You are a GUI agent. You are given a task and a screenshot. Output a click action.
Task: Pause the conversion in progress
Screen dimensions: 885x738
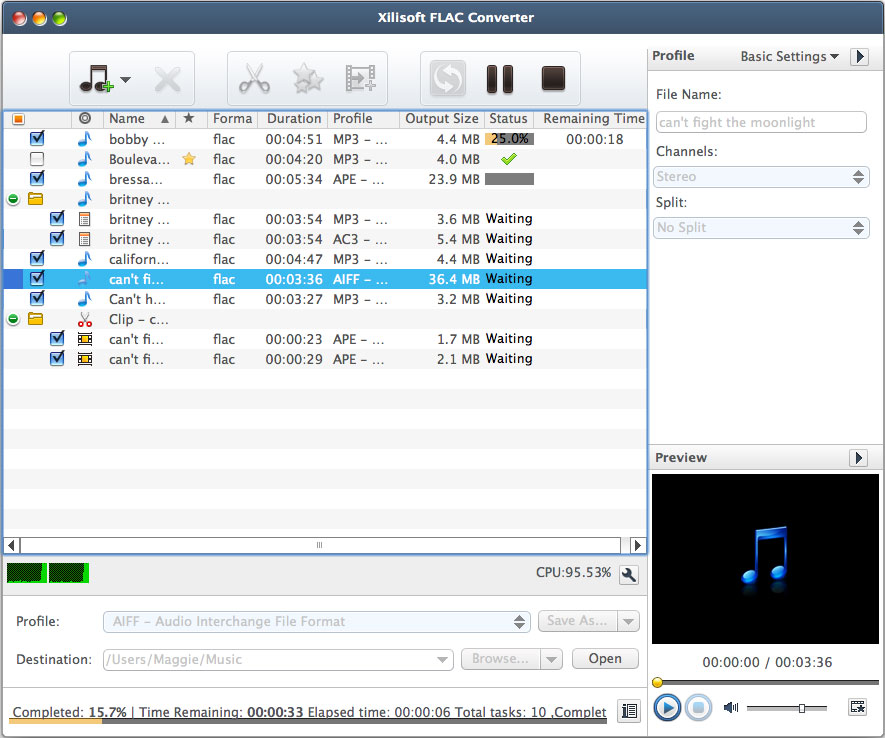coord(499,79)
